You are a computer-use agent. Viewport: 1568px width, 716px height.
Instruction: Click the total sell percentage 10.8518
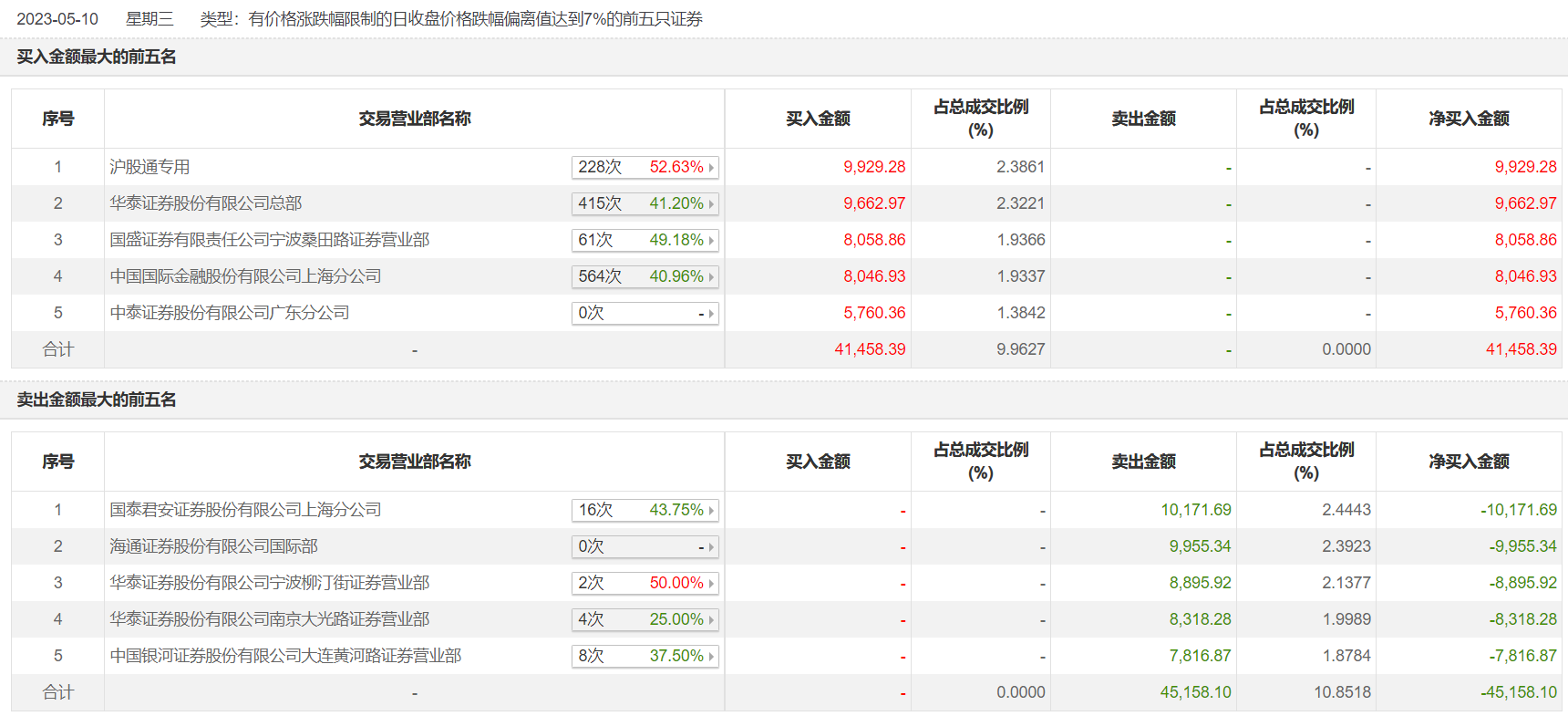(1342, 692)
